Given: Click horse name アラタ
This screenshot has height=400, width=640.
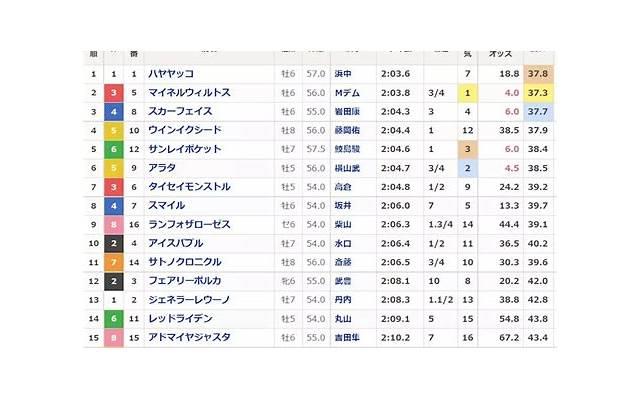Looking at the screenshot, I should tap(160, 168).
